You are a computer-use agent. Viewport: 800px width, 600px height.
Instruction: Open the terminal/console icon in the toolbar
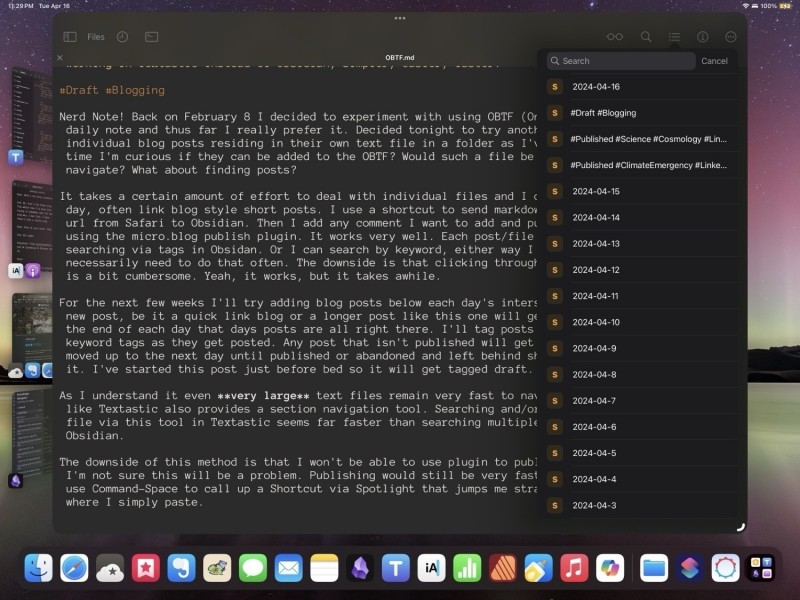point(152,36)
